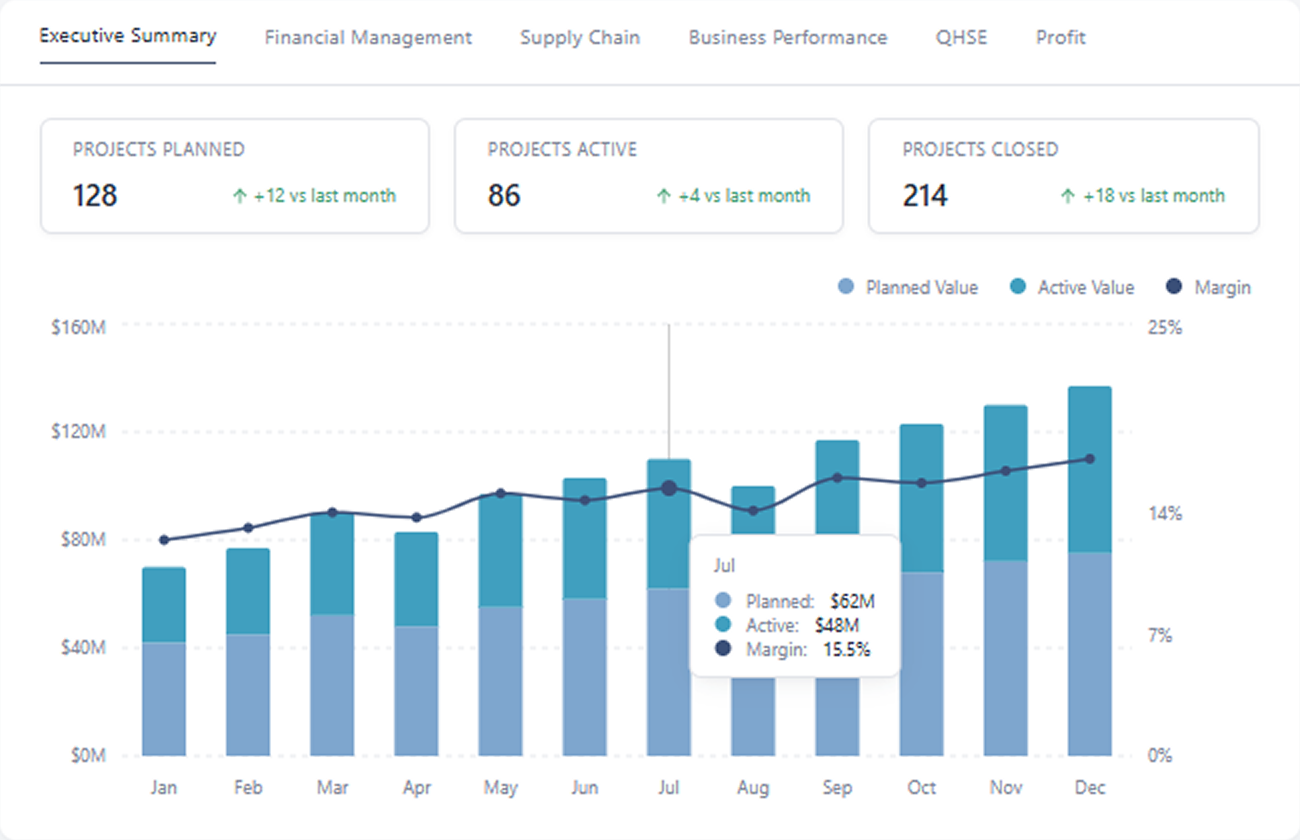Click the Margin color dot in the Jul tooltip
Image resolution: width=1300 pixels, height=840 pixels.
click(724, 648)
